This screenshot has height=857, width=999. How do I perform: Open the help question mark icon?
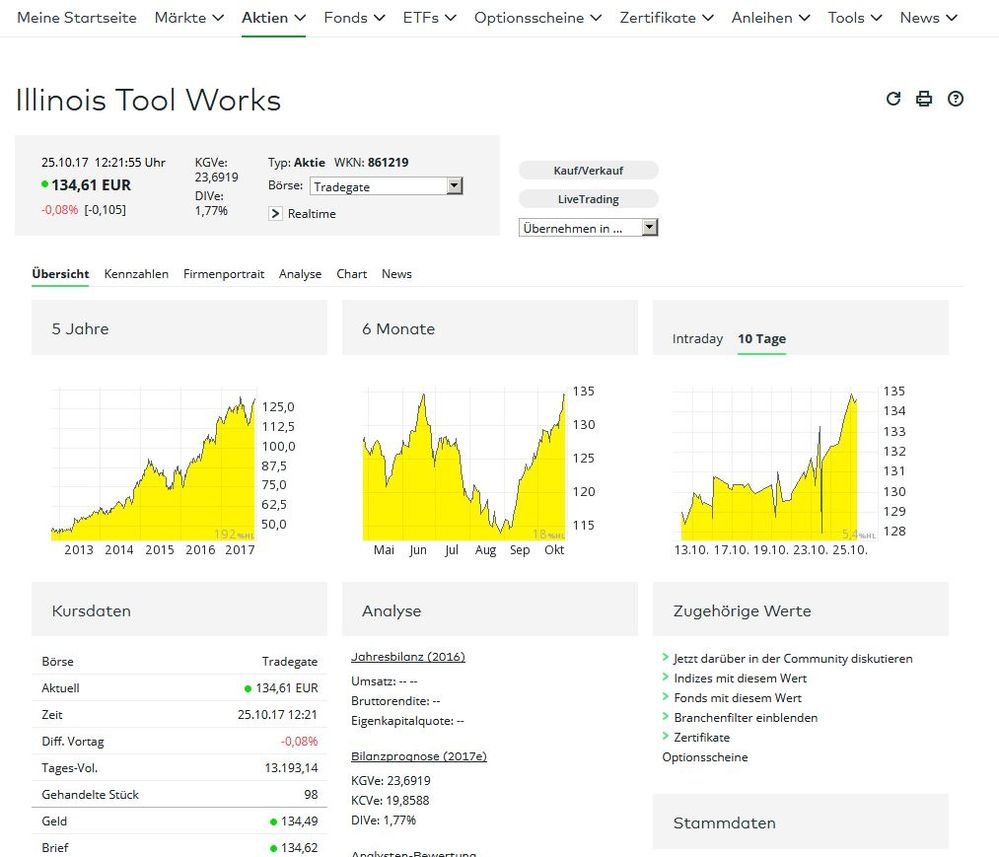coord(955,98)
